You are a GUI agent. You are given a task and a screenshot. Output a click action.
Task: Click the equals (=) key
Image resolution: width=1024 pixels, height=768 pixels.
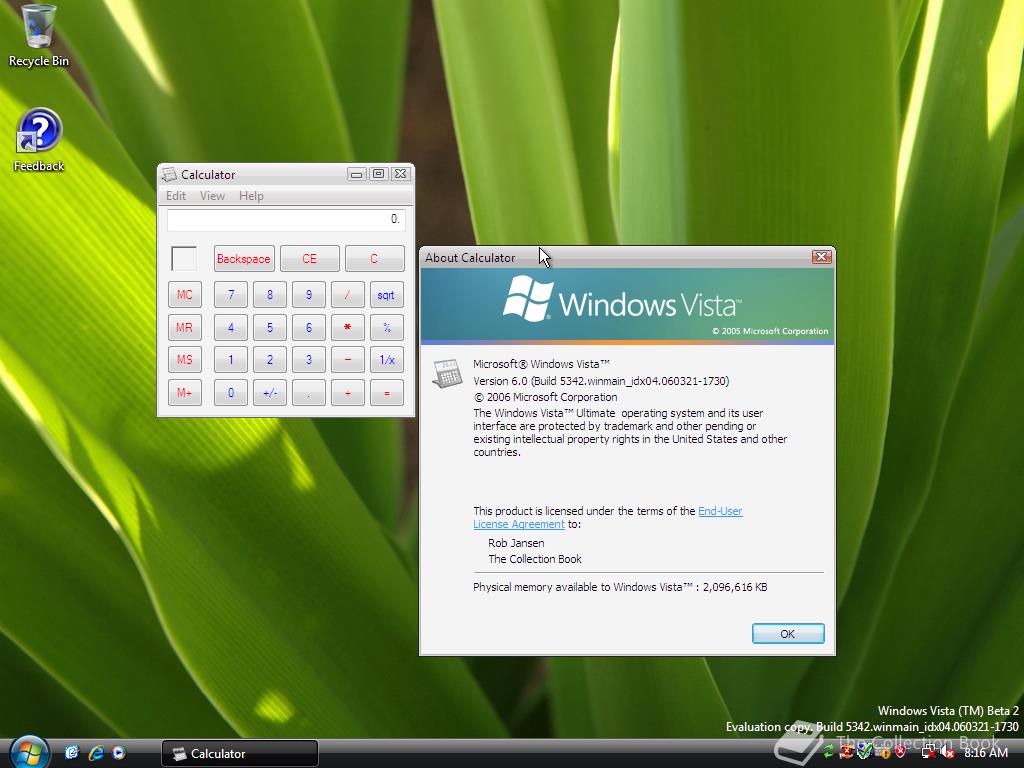coord(387,392)
